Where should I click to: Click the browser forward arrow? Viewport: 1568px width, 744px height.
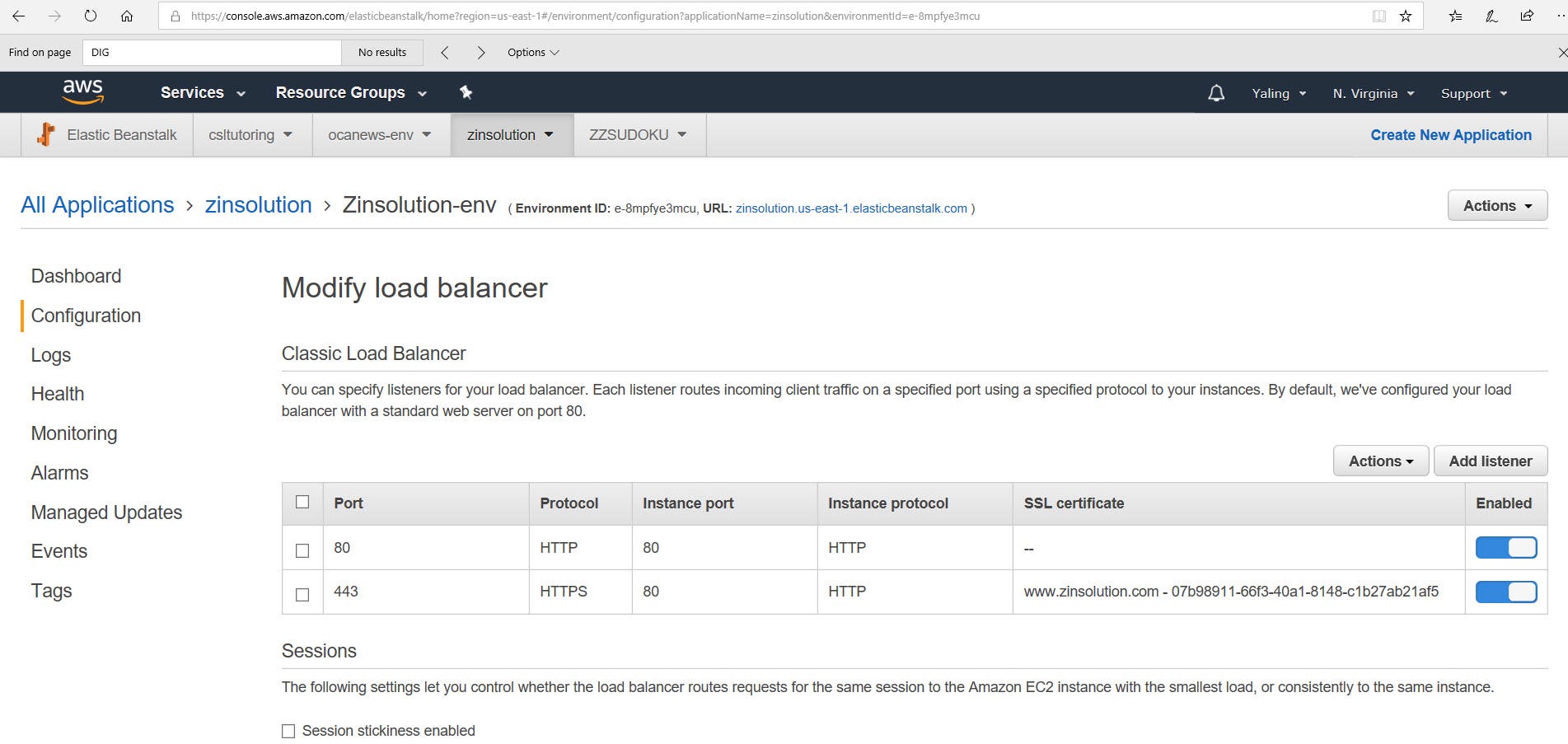click(x=54, y=16)
